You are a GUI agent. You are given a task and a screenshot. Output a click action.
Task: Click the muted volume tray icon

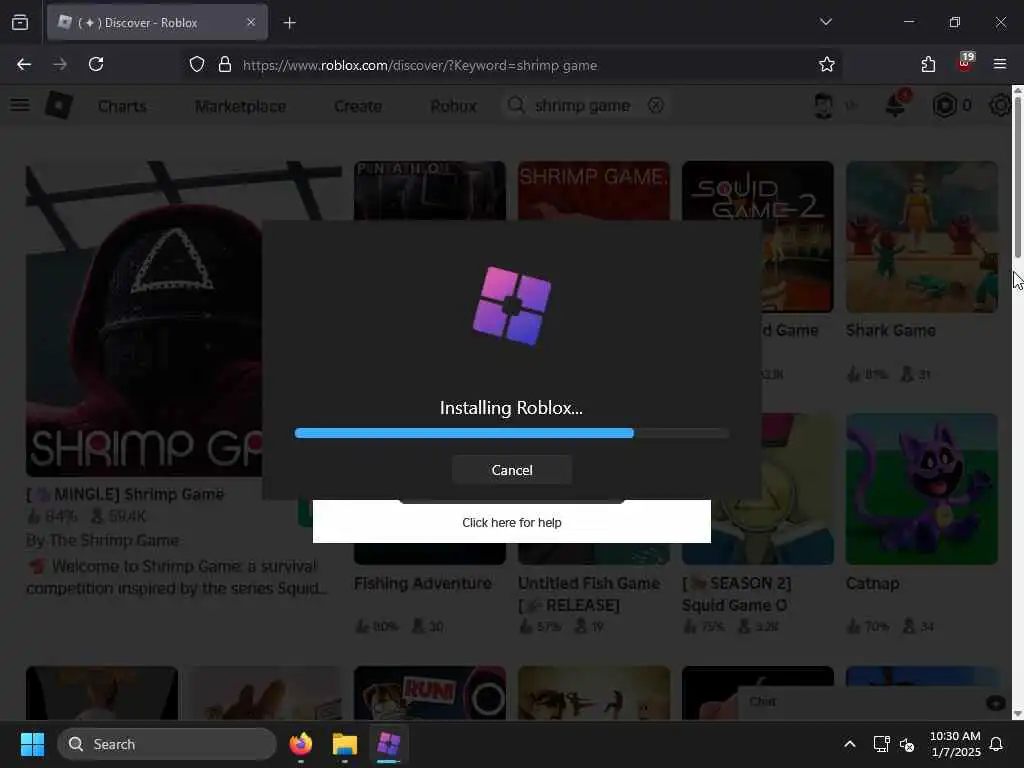907,744
